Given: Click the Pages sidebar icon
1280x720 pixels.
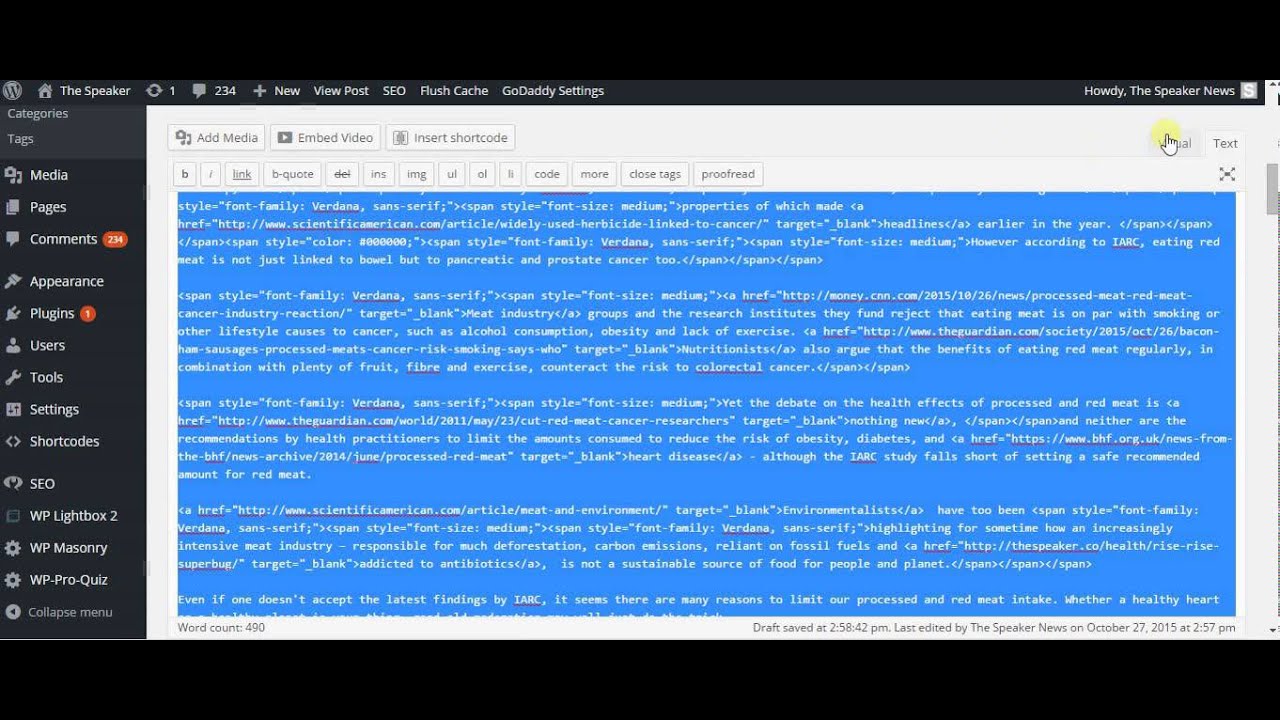Looking at the screenshot, I should (x=13, y=207).
